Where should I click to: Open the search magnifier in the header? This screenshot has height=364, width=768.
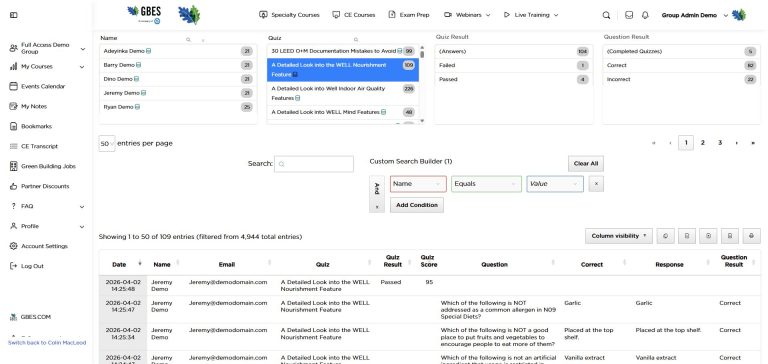(x=606, y=15)
